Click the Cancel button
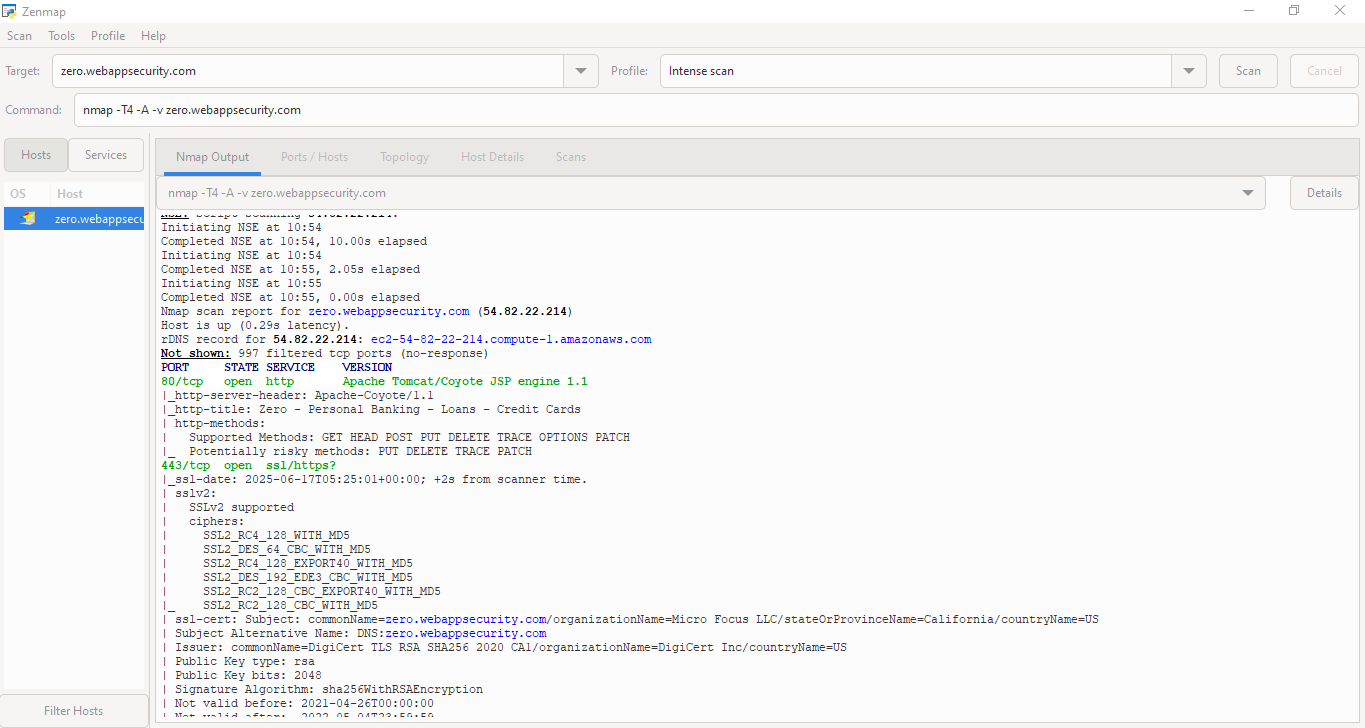1365x728 pixels. tap(1324, 71)
